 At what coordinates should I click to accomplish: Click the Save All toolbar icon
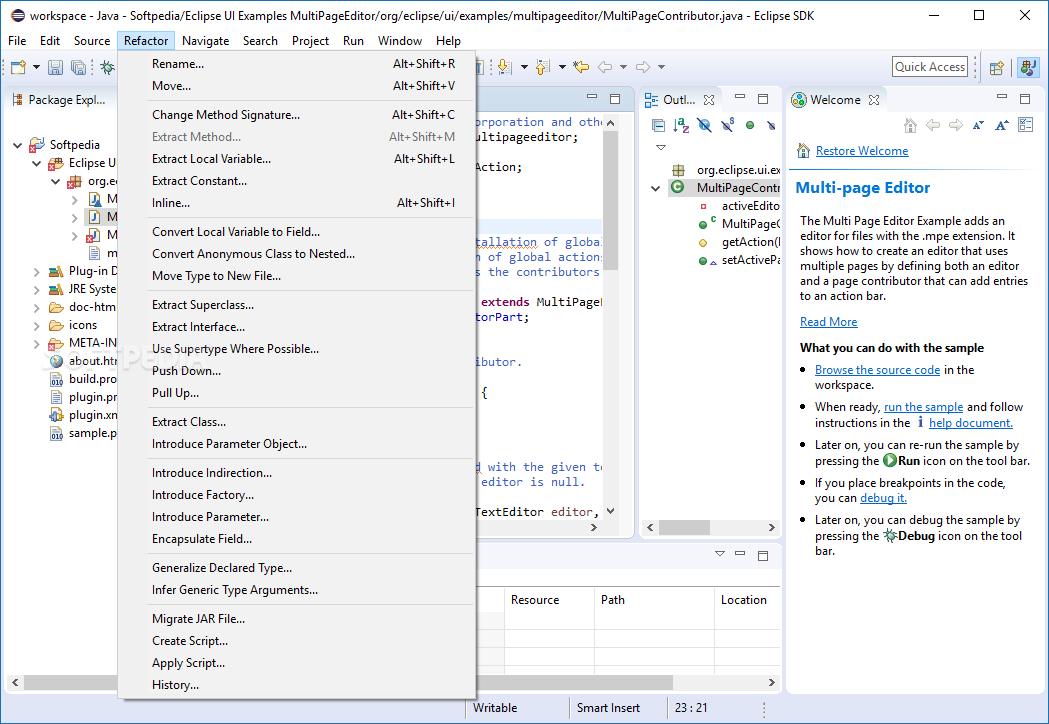(x=78, y=67)
